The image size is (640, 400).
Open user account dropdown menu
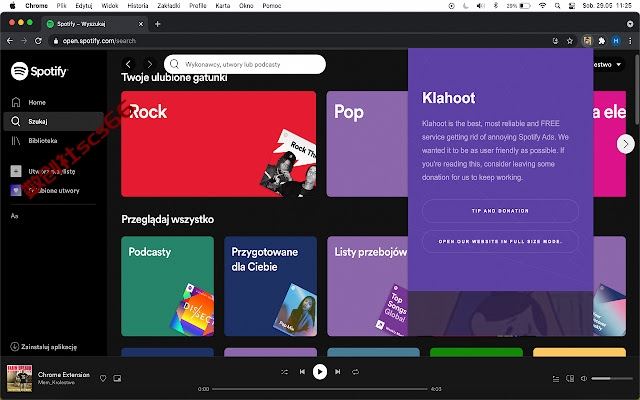click(x=609, y=64)
